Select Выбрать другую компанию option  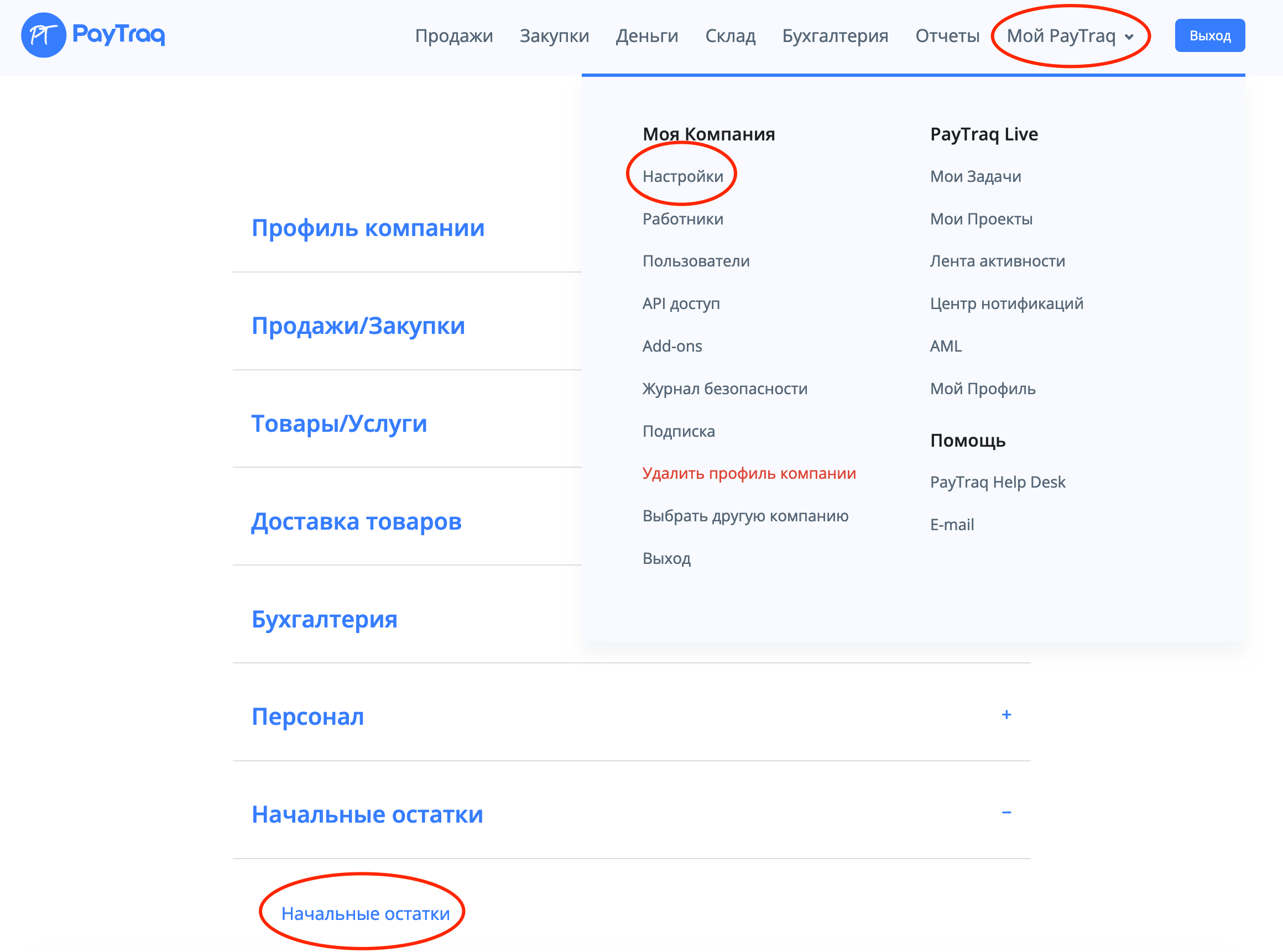point(745,516)
